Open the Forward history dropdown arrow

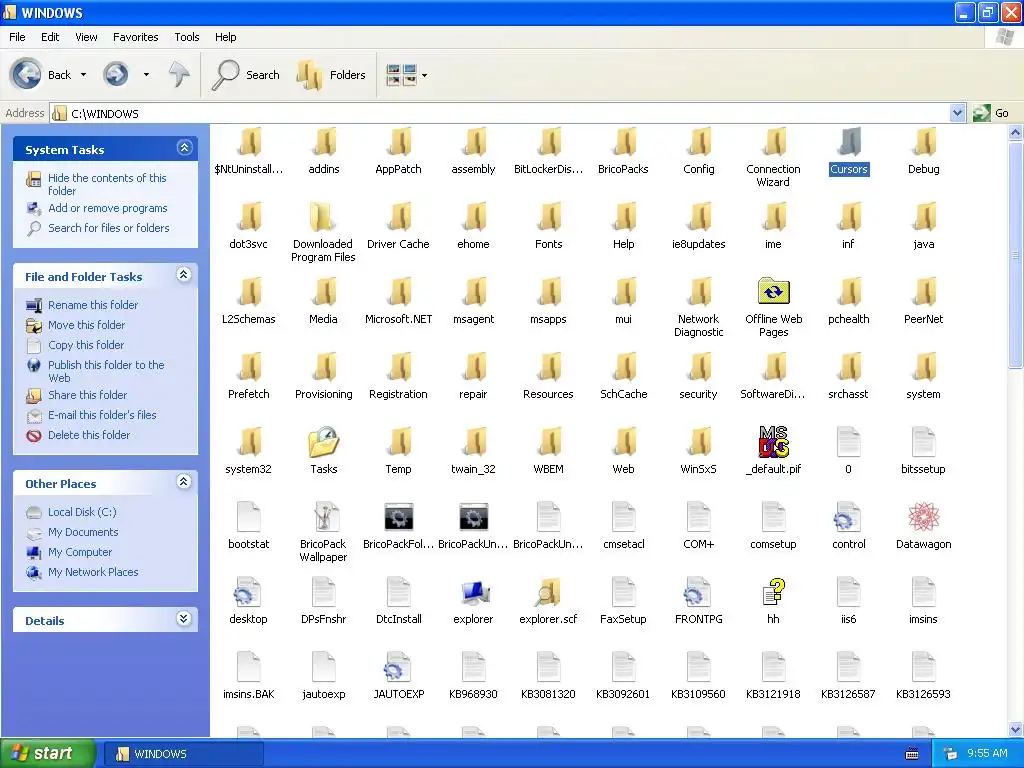coord(146,74)
